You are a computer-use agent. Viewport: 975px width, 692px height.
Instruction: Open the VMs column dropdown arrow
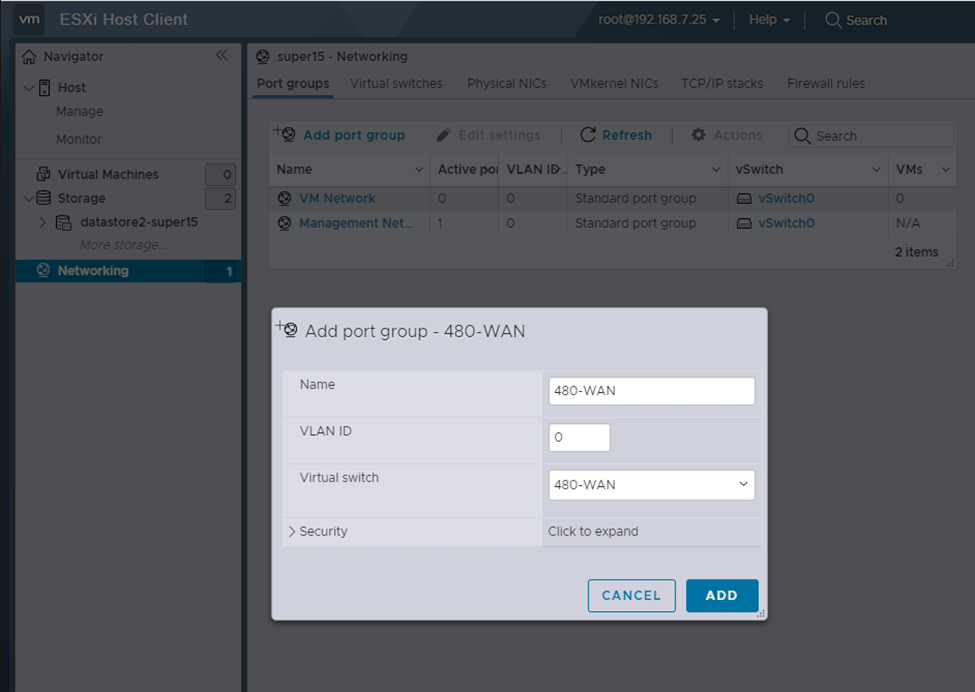click(946, 170)
